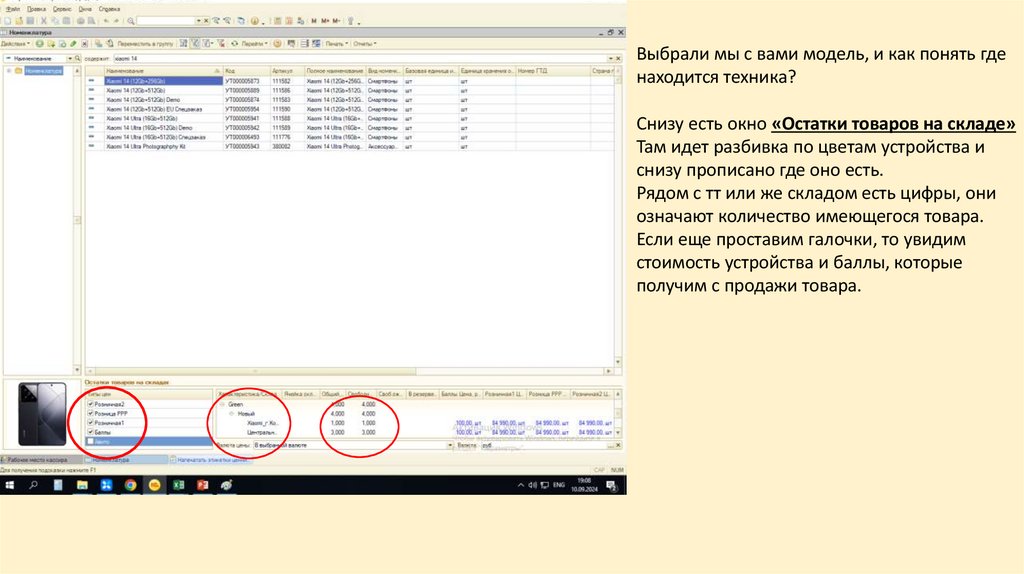Open the Окна menu
Screen dimensions: 1024x574
[85, 9]
